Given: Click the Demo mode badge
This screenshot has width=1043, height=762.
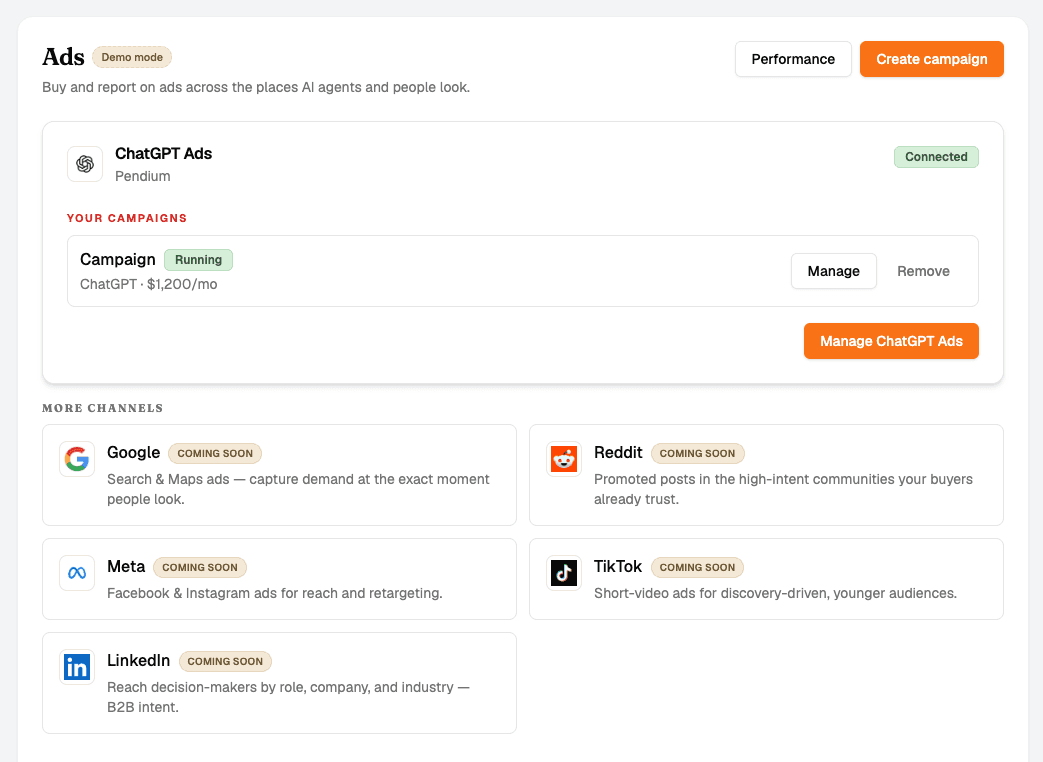Looking at the screenshot, I should point(132,57).
